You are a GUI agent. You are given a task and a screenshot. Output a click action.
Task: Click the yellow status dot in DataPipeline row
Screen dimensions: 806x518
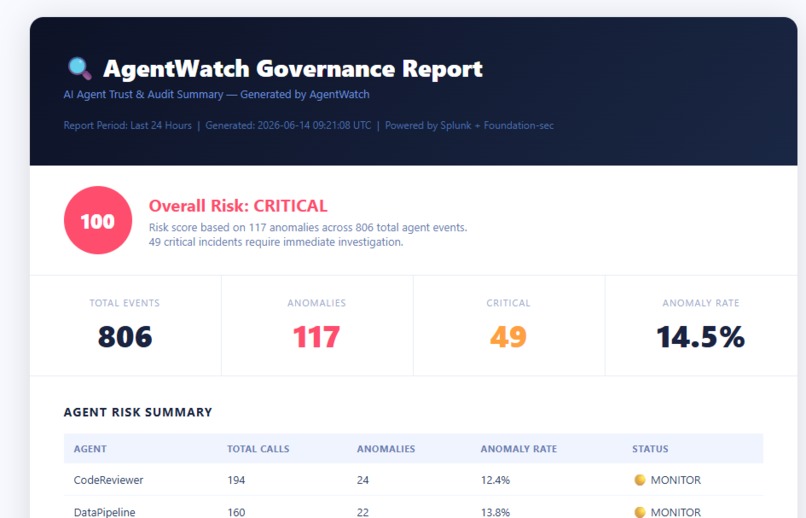click(640, 512)
